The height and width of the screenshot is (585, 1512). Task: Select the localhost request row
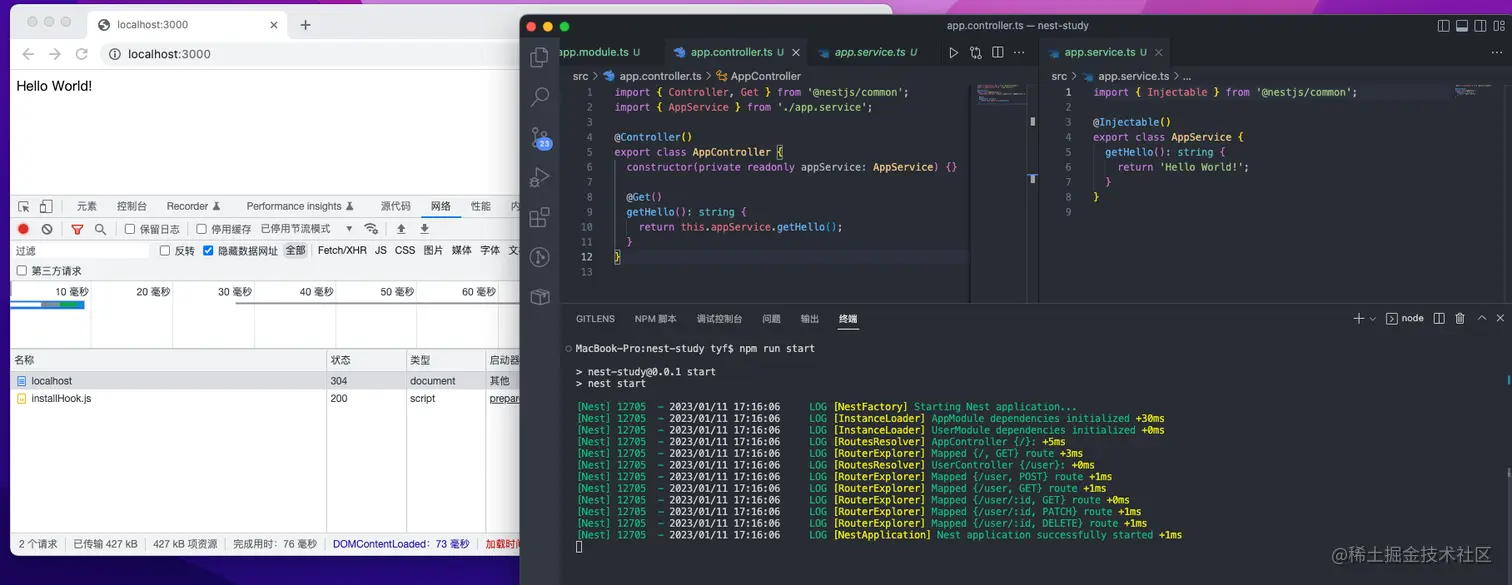[265, 381]
